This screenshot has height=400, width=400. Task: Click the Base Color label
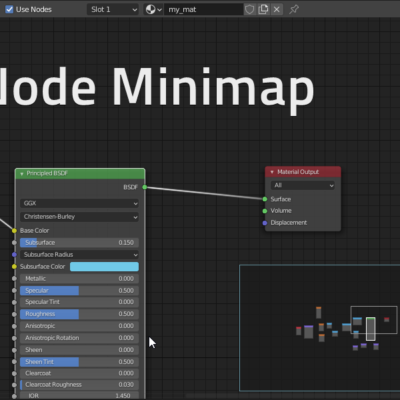click(x=34, y=231)
